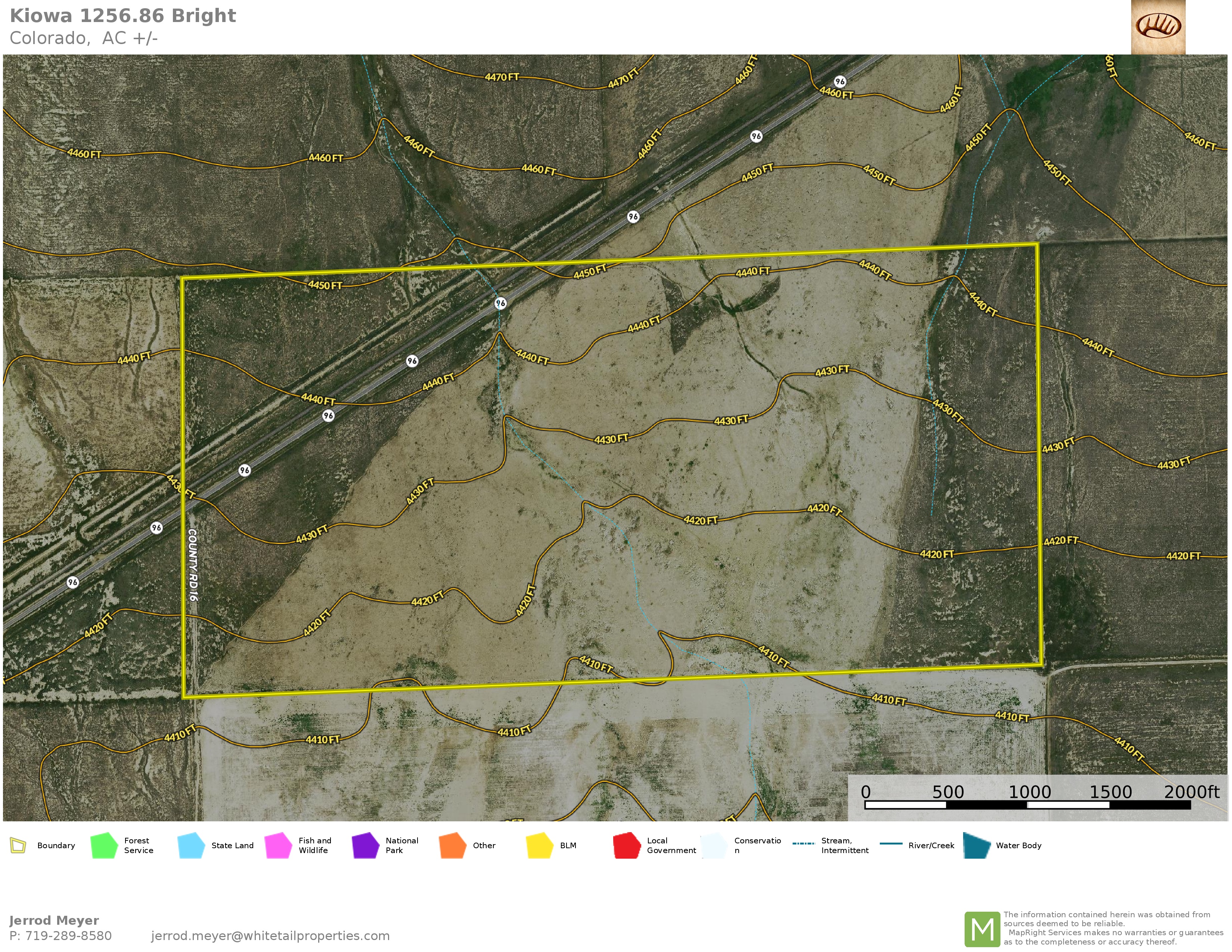Click the Highway 96 shield near the map's top edge

coord(840,82)
